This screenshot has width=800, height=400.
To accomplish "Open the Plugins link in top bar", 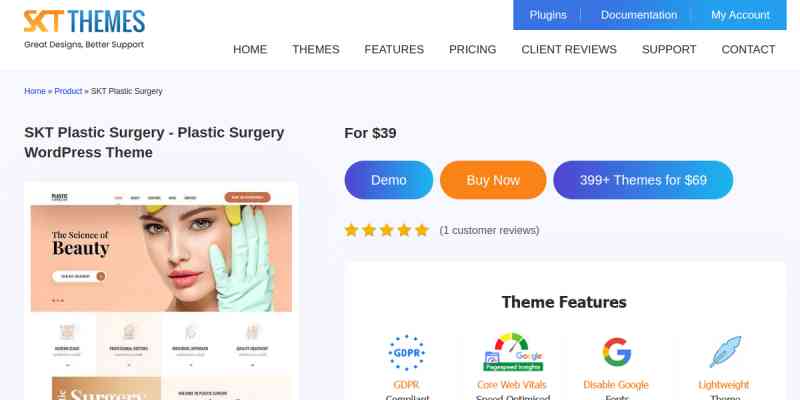I will pyautogui.click(x=547, y=15).
